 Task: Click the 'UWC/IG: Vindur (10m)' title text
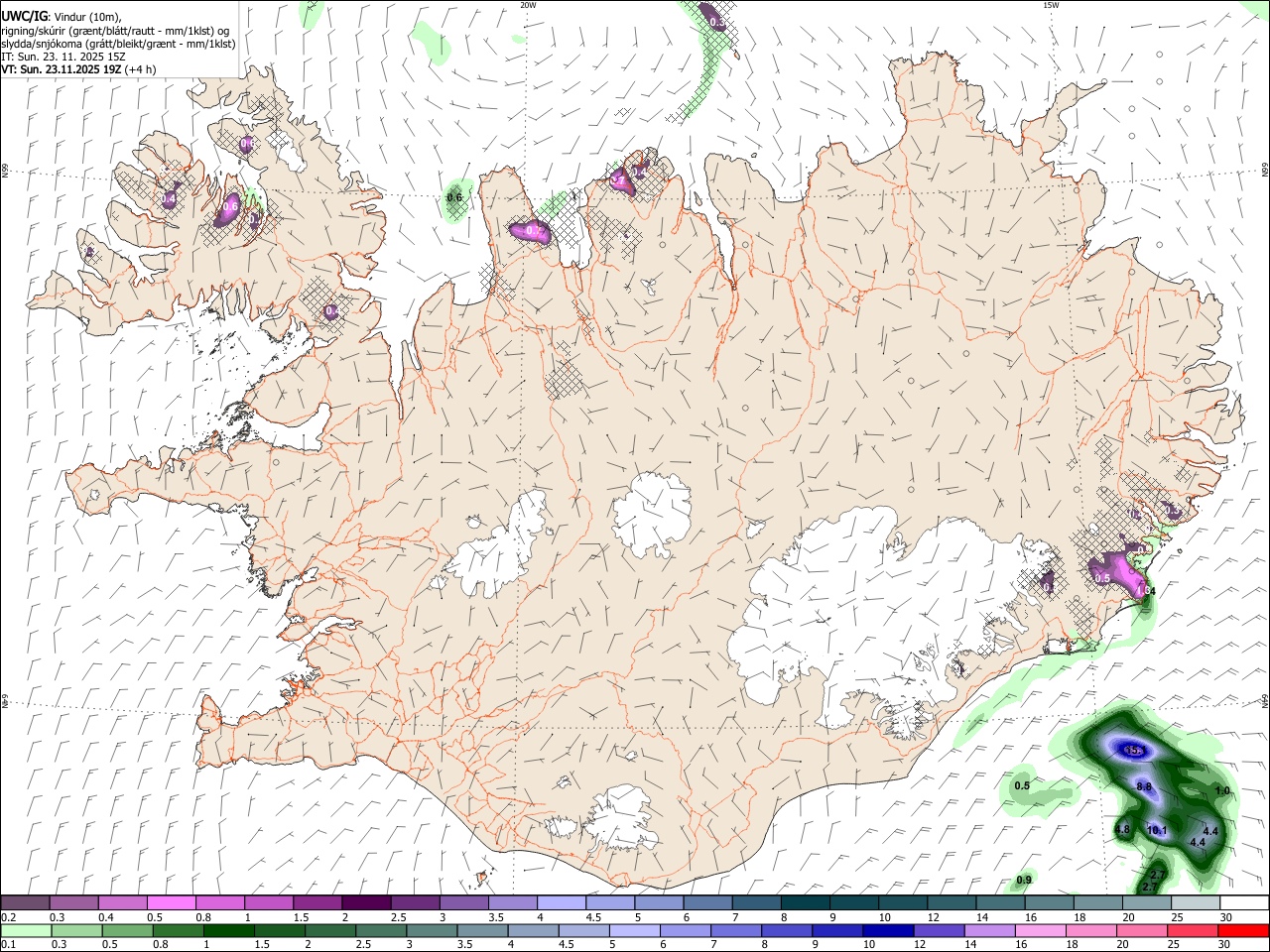61,16
